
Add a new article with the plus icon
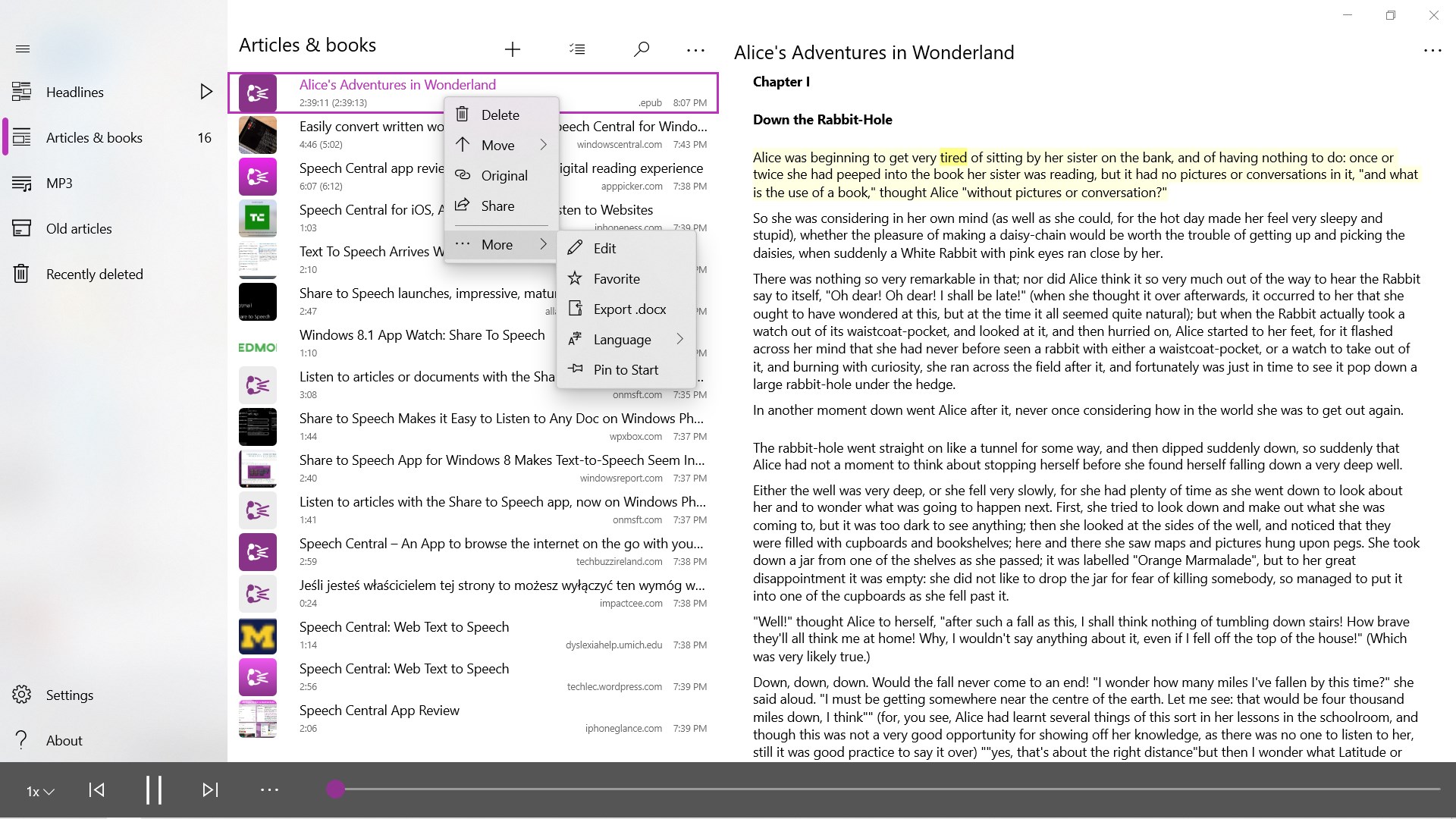[x=513, y=49]
